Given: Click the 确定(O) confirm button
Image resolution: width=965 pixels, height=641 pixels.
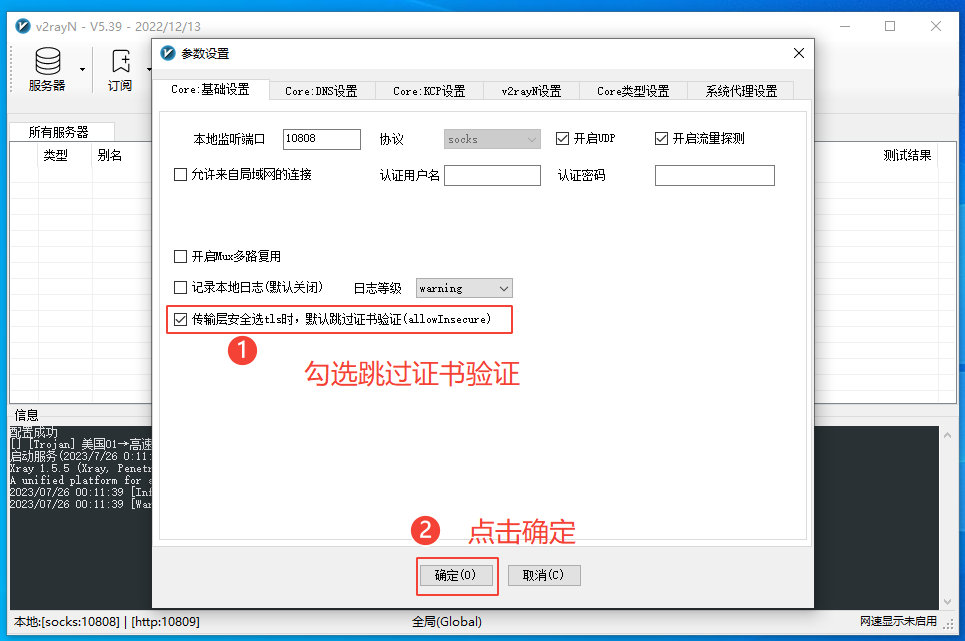Looking at the screenshot, I should coord(456,576).
